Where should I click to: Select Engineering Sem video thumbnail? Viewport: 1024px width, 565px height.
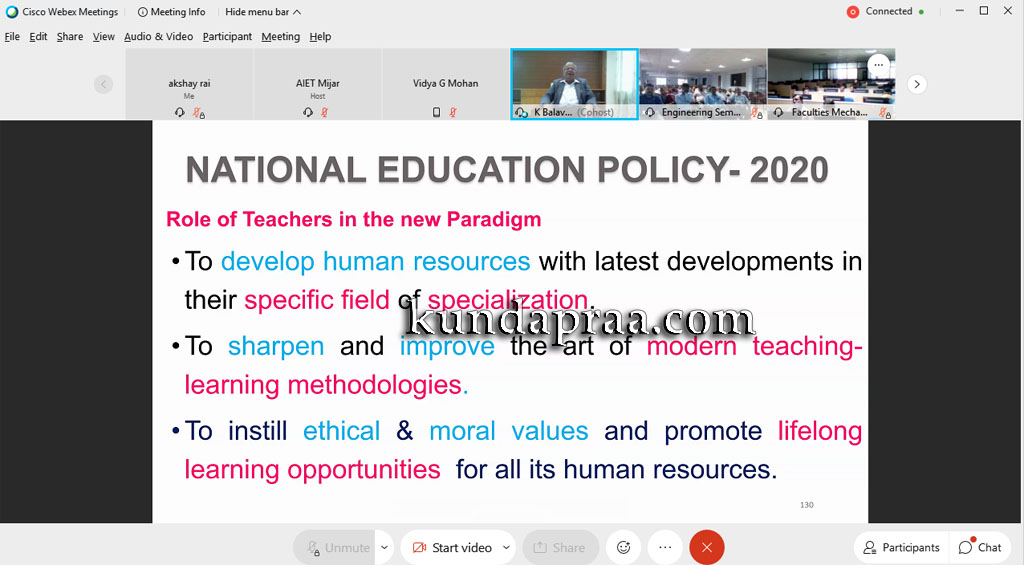click(x=703, y=84)
